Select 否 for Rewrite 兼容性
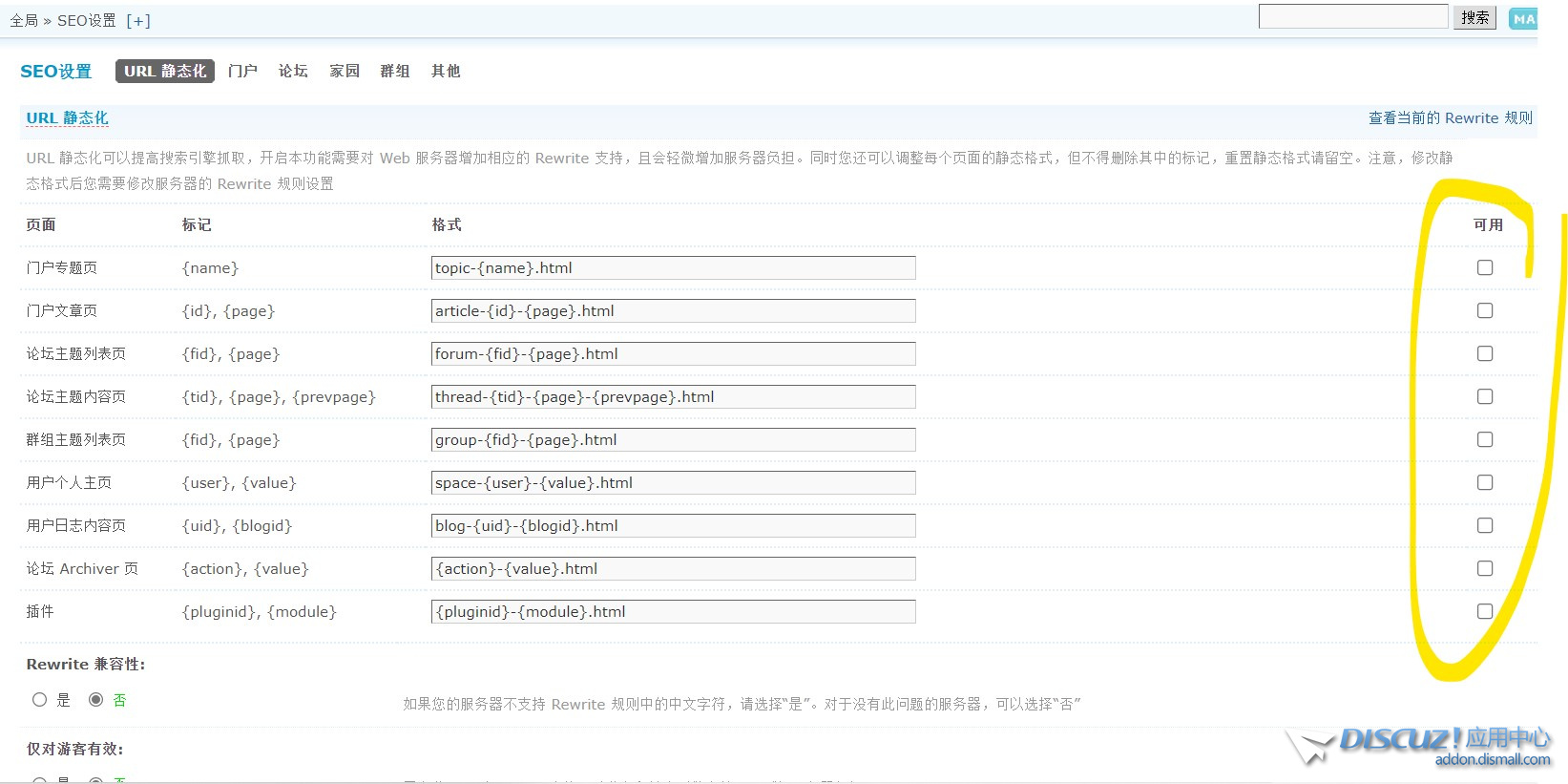 pos(95,700)
